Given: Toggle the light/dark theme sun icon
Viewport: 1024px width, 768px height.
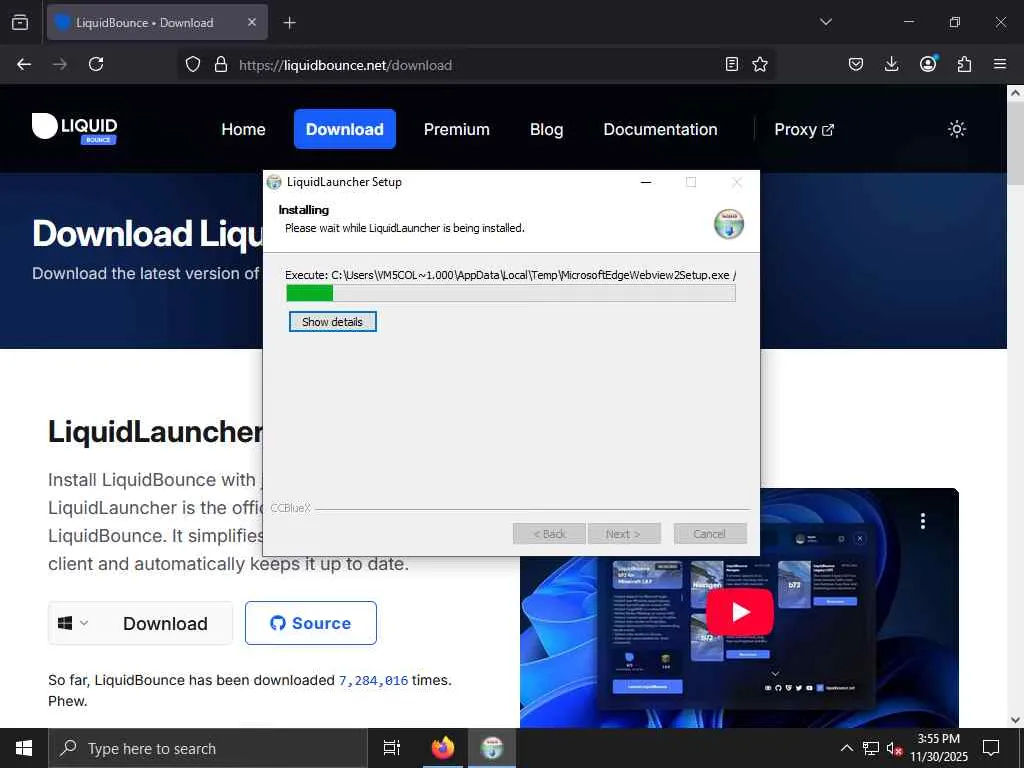Looking at the screenshot, I should point(957,129).
